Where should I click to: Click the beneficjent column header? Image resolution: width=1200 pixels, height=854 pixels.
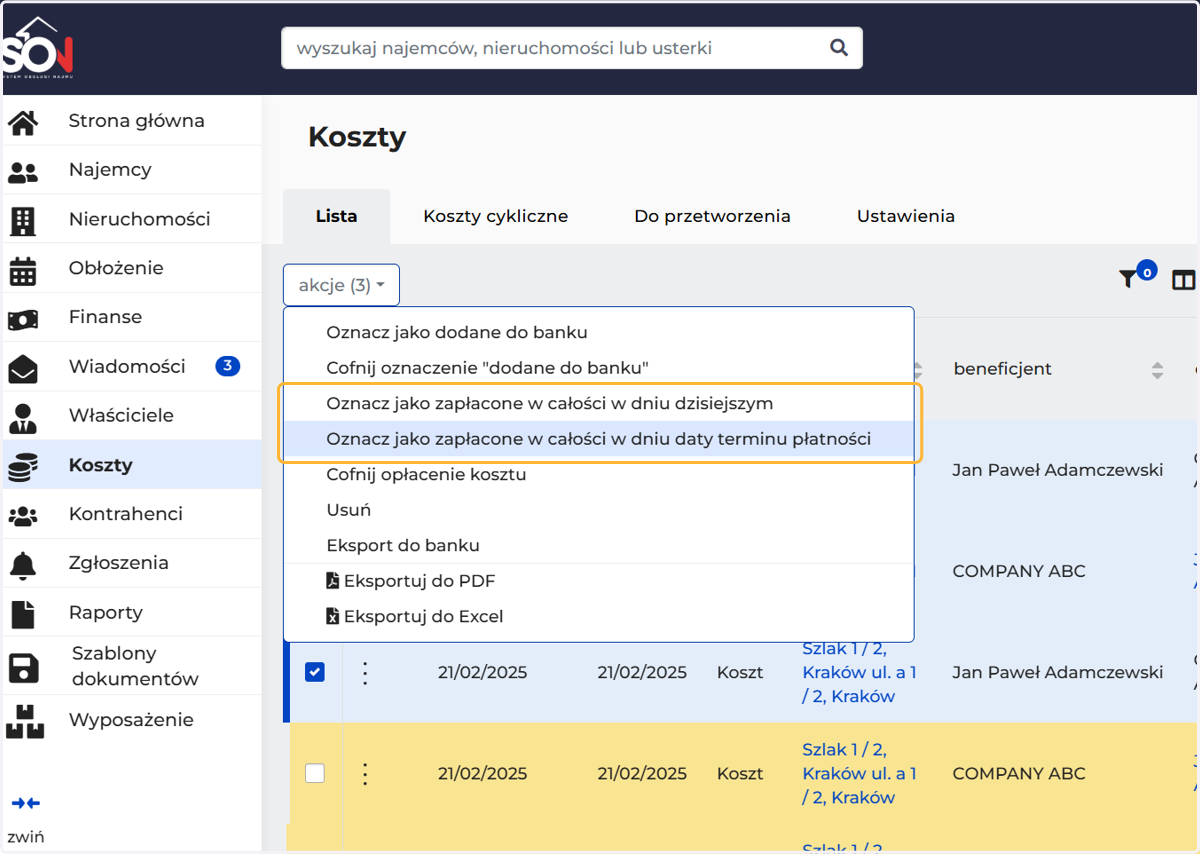coord(1002,369)
